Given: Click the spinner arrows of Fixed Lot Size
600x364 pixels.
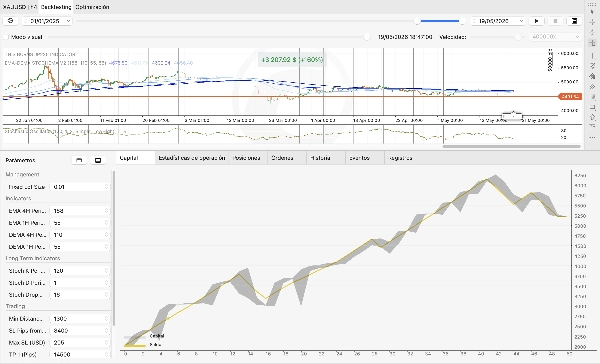Looking at the screenshot, I should coord(106,187).
